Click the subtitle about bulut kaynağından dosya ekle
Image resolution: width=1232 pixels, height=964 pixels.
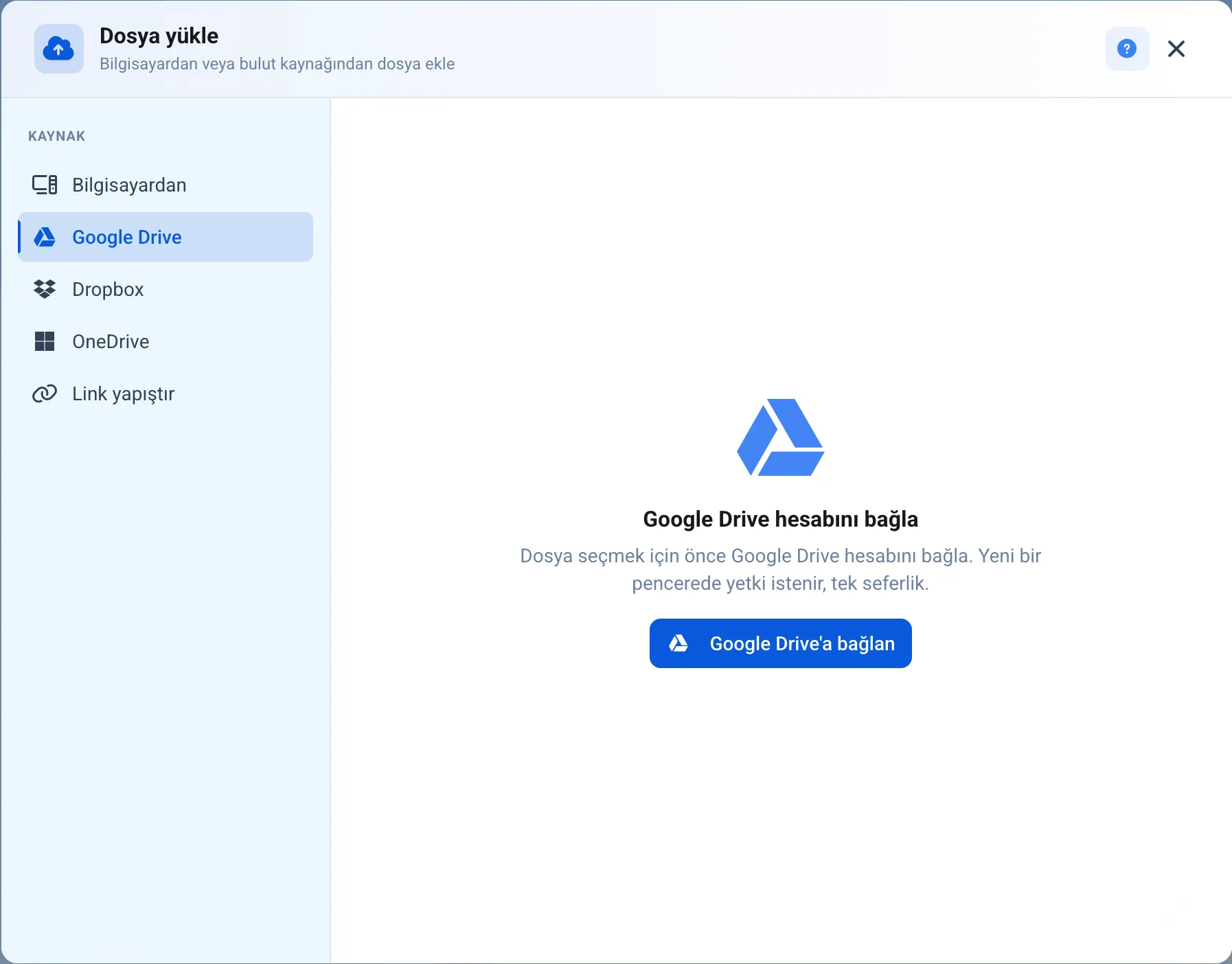click(x=277, y=64)
